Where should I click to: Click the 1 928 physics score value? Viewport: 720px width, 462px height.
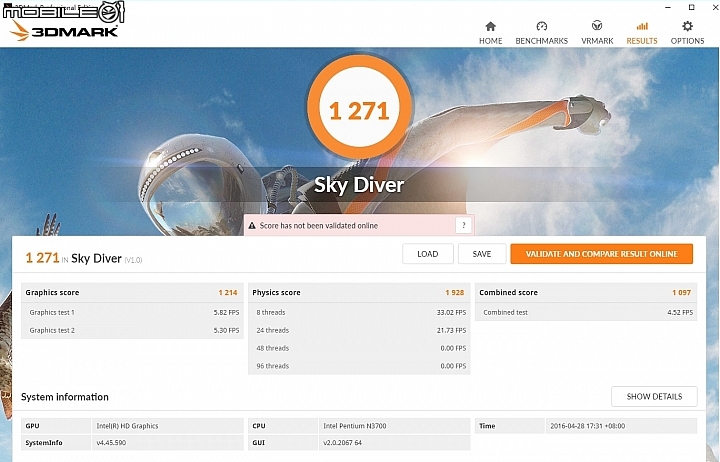[x=455, y=293]
